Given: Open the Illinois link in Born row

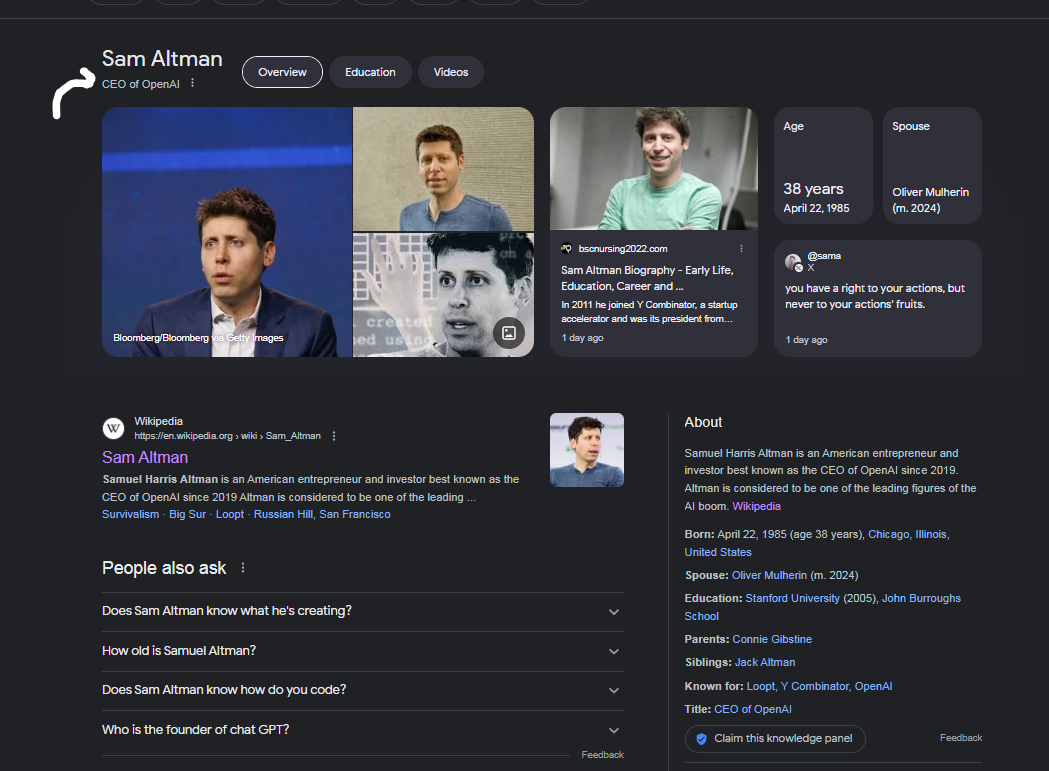Looking at the screenshot, I should [931, 534].
